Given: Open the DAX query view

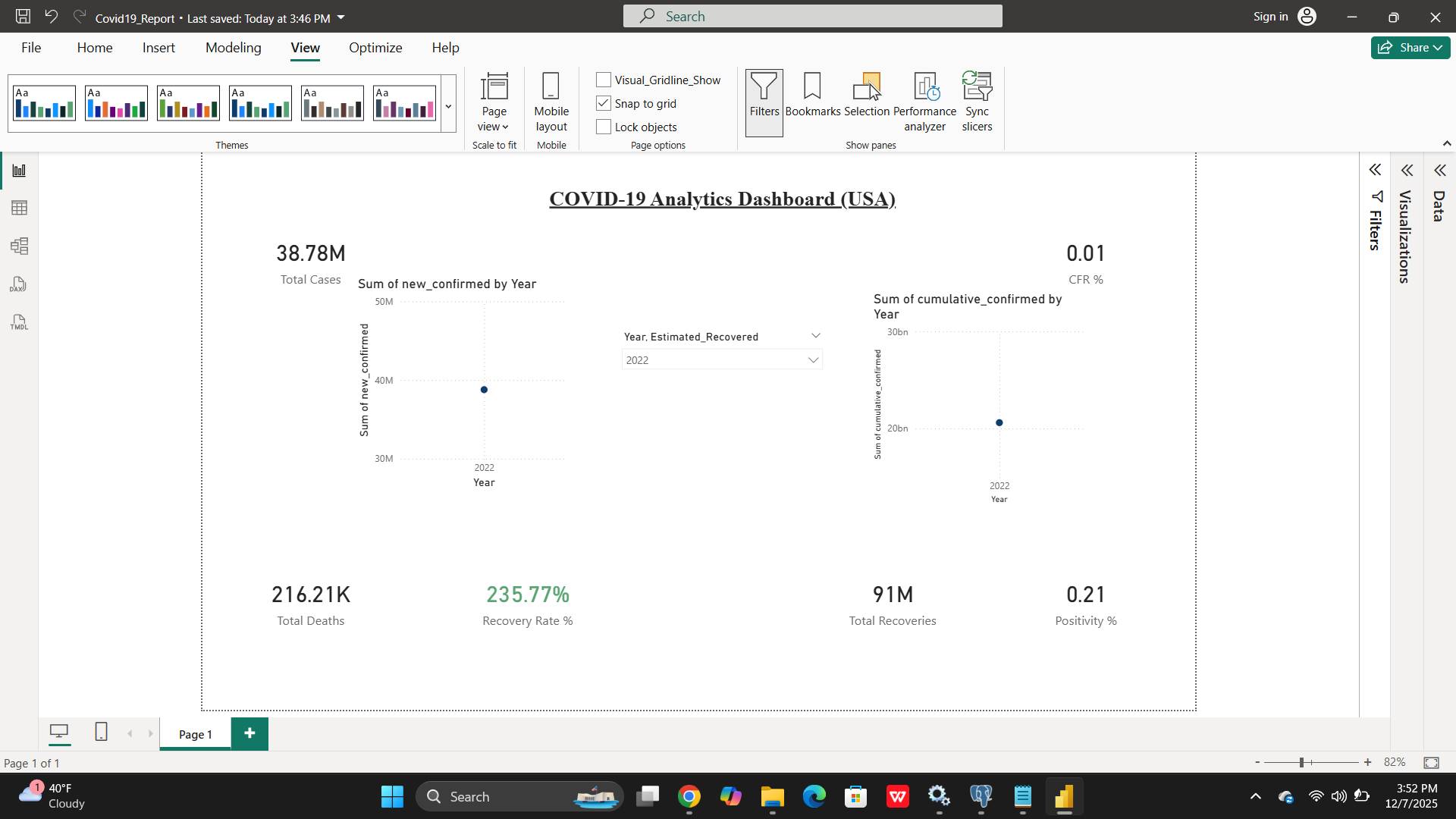Looking at the screenshot, I should click(x=19, y=284).
